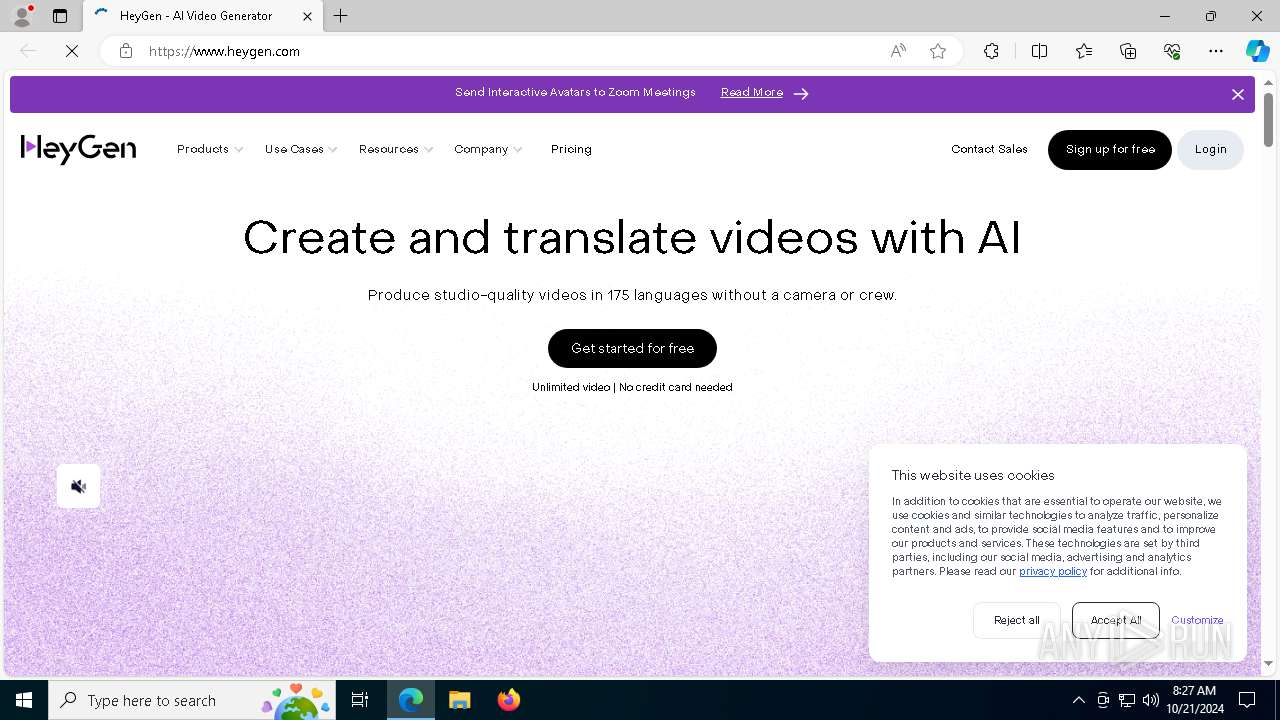Click the address bar URL

click(224, 51)
